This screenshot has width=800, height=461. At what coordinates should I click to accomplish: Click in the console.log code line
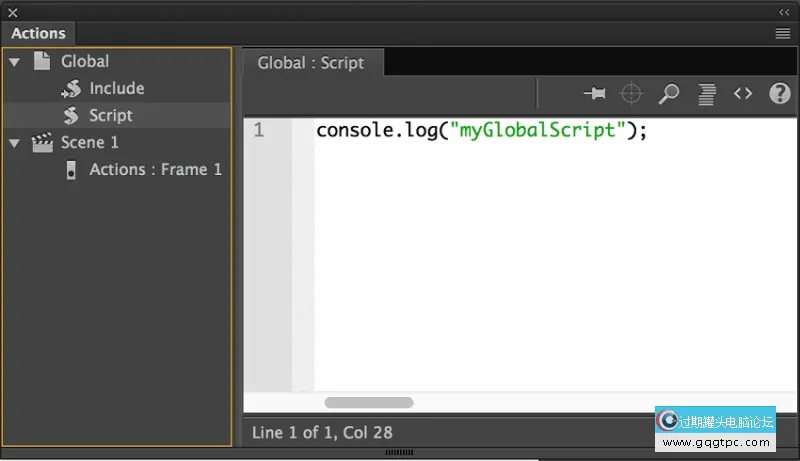pos(481,130)
